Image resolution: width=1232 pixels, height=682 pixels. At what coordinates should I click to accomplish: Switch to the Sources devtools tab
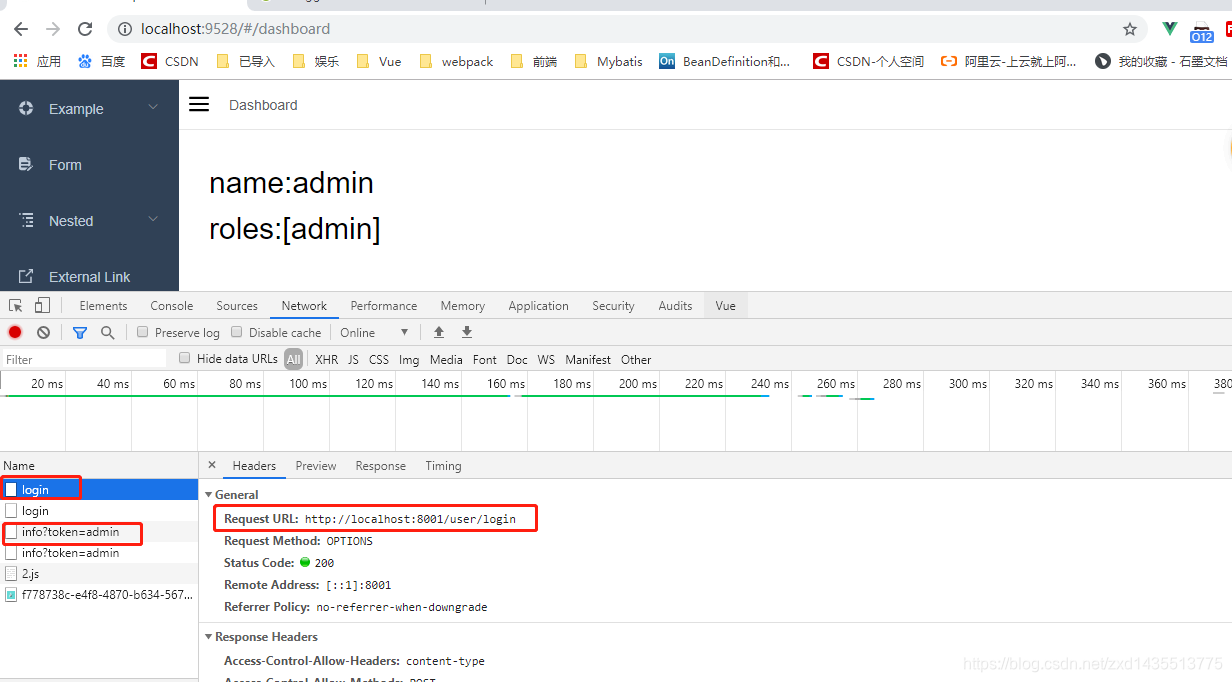237,305
